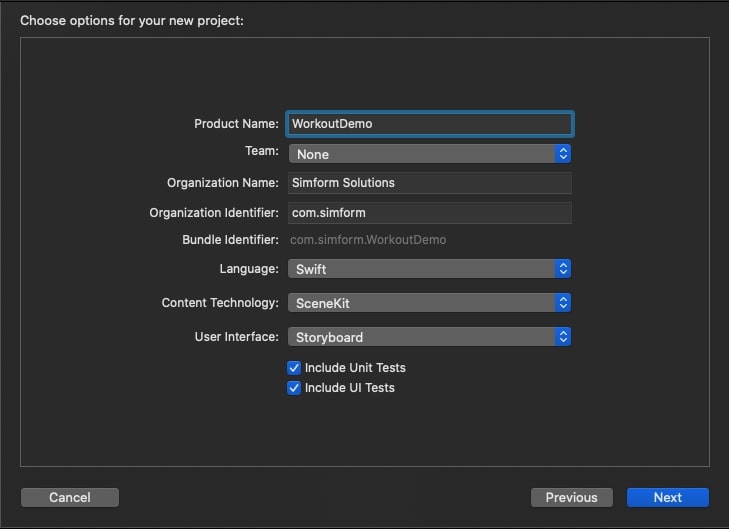Expand the Language dropdown set to Swift

pos(422,269)
